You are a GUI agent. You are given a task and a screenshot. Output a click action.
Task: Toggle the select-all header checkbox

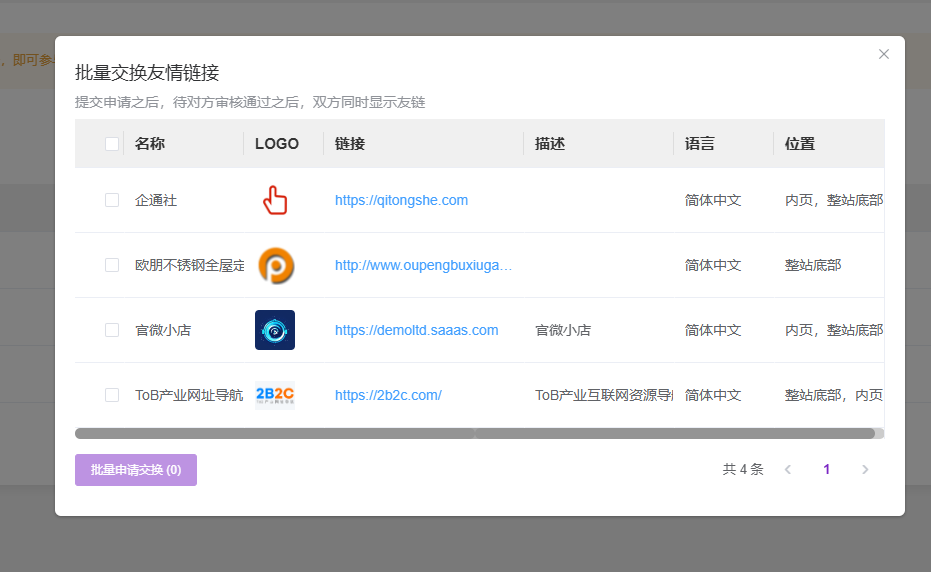coord(112,144)
